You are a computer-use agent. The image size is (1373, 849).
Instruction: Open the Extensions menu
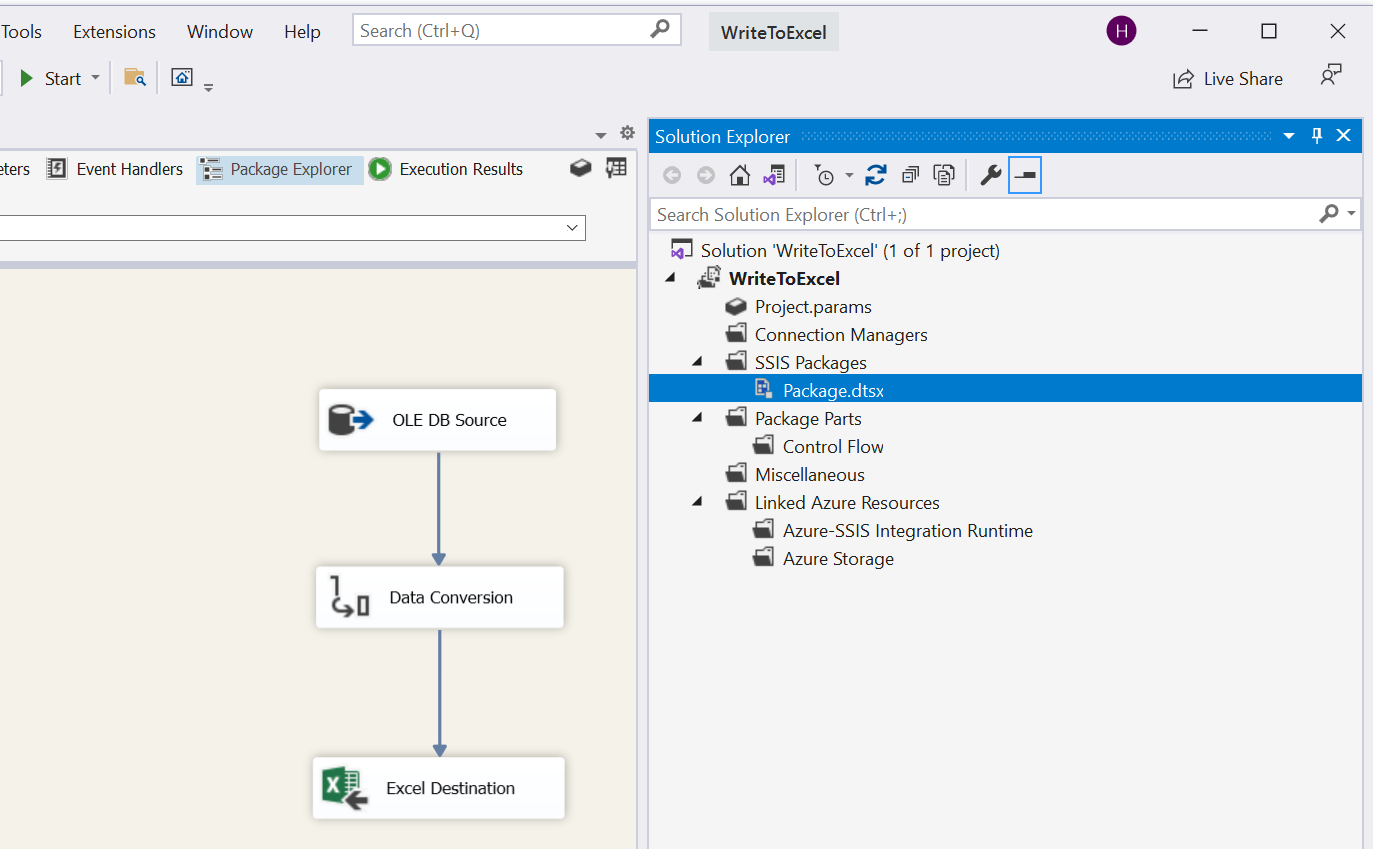pos(114,32)
